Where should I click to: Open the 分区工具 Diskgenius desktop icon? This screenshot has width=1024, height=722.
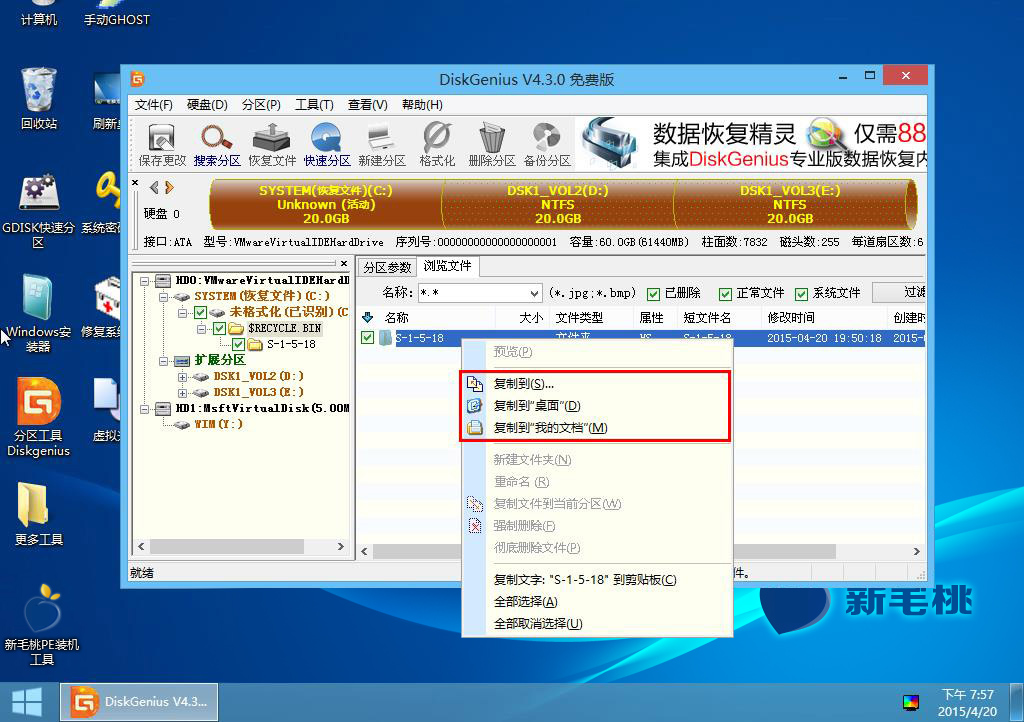(x=39, y=416)
